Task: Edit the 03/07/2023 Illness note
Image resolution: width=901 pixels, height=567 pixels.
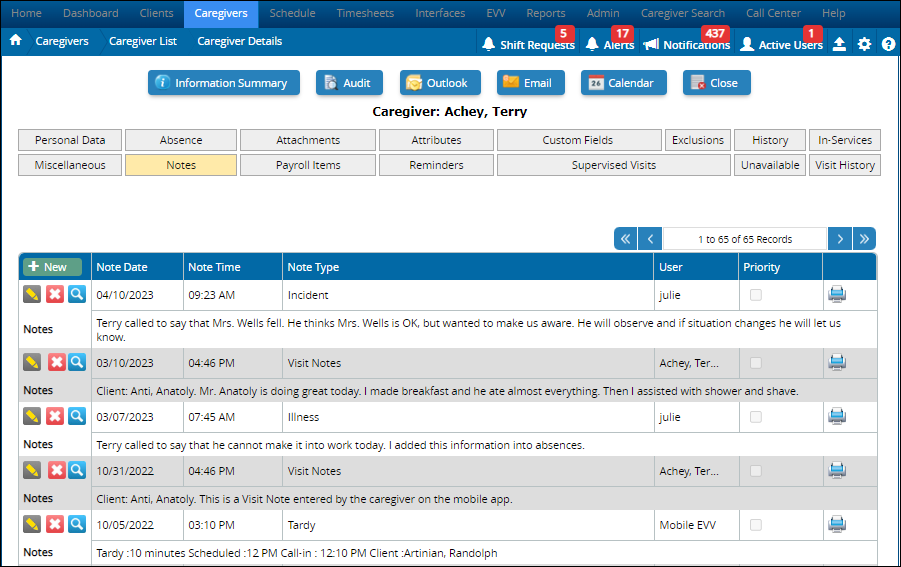Action: point(32,416)
